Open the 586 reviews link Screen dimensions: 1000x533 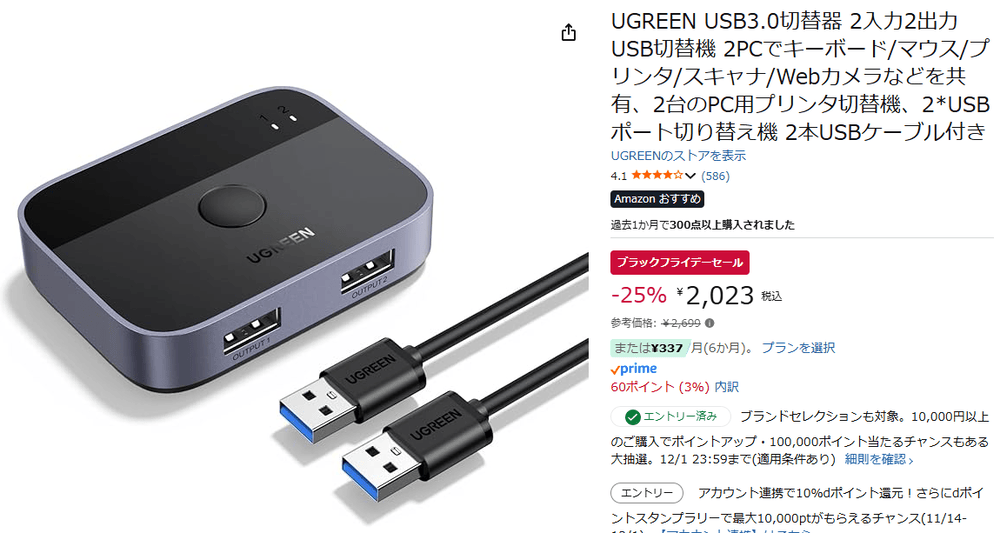(715, 176)
